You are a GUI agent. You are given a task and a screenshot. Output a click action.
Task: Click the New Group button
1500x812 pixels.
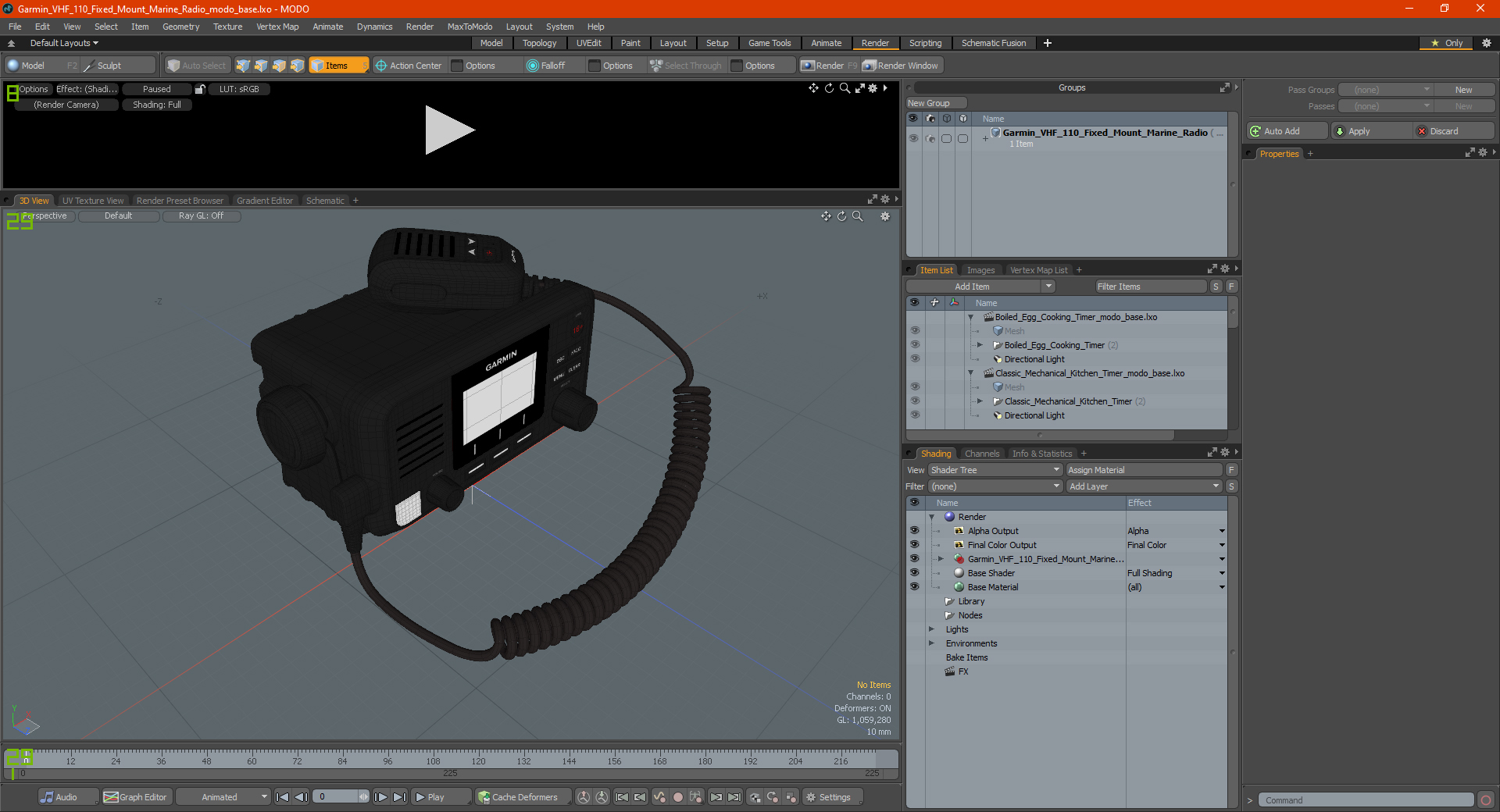[937, 103]
